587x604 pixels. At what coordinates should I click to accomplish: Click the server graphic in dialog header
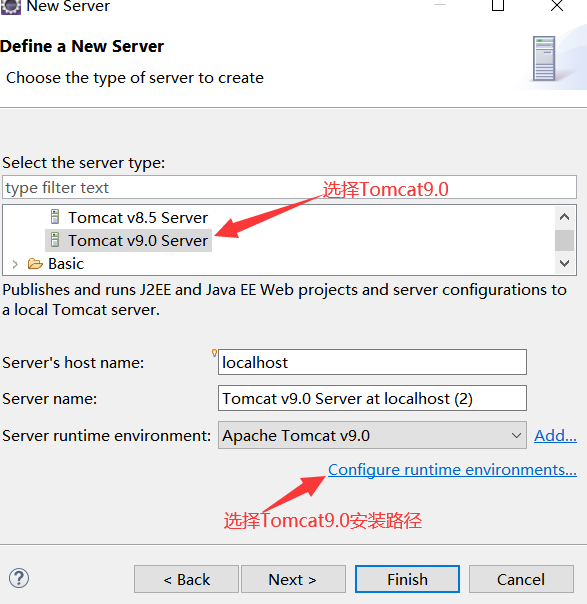544,58
